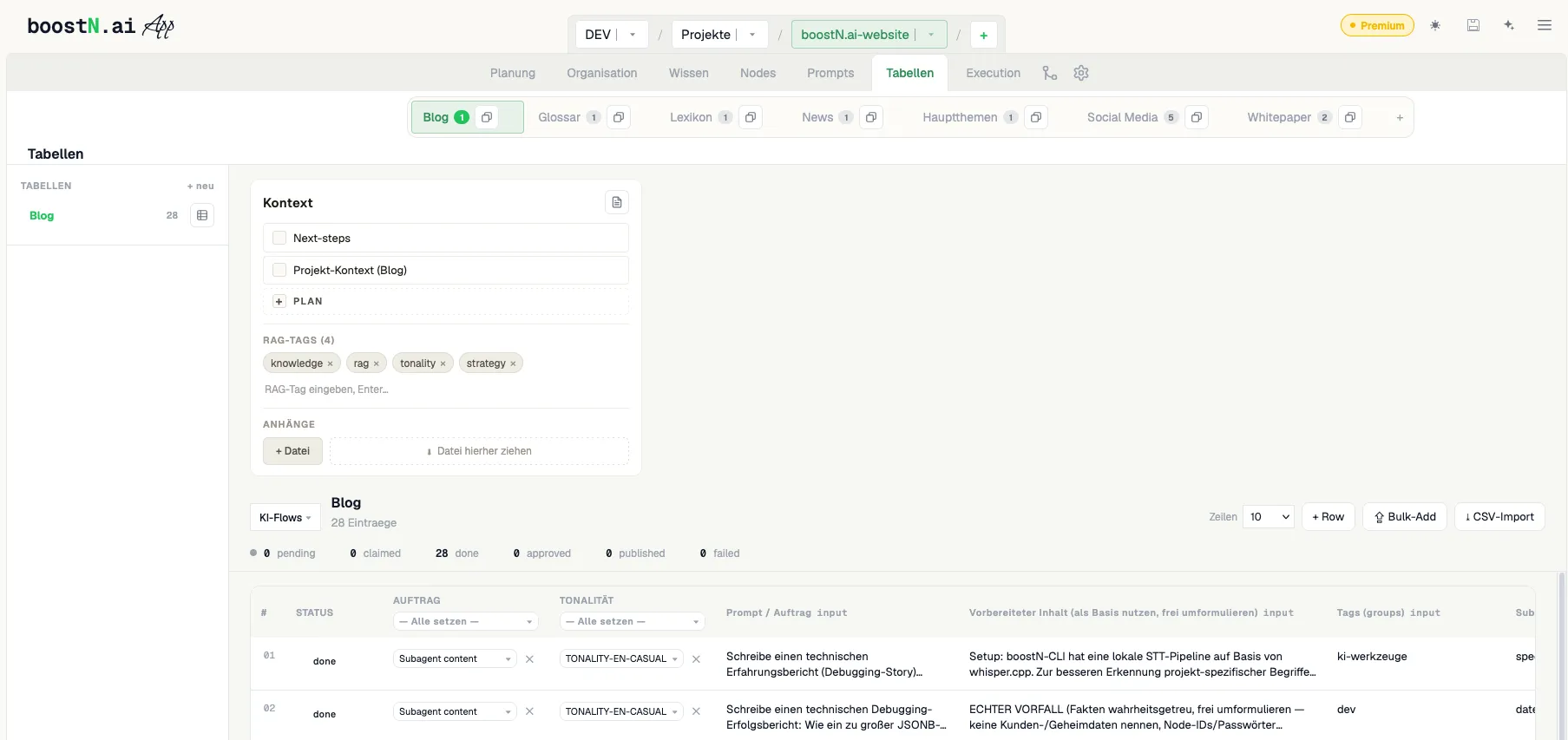1568x740 pixels.
Task: Clear TONALITY-EN-CASUAL in row 02
Action: point(696,711)
